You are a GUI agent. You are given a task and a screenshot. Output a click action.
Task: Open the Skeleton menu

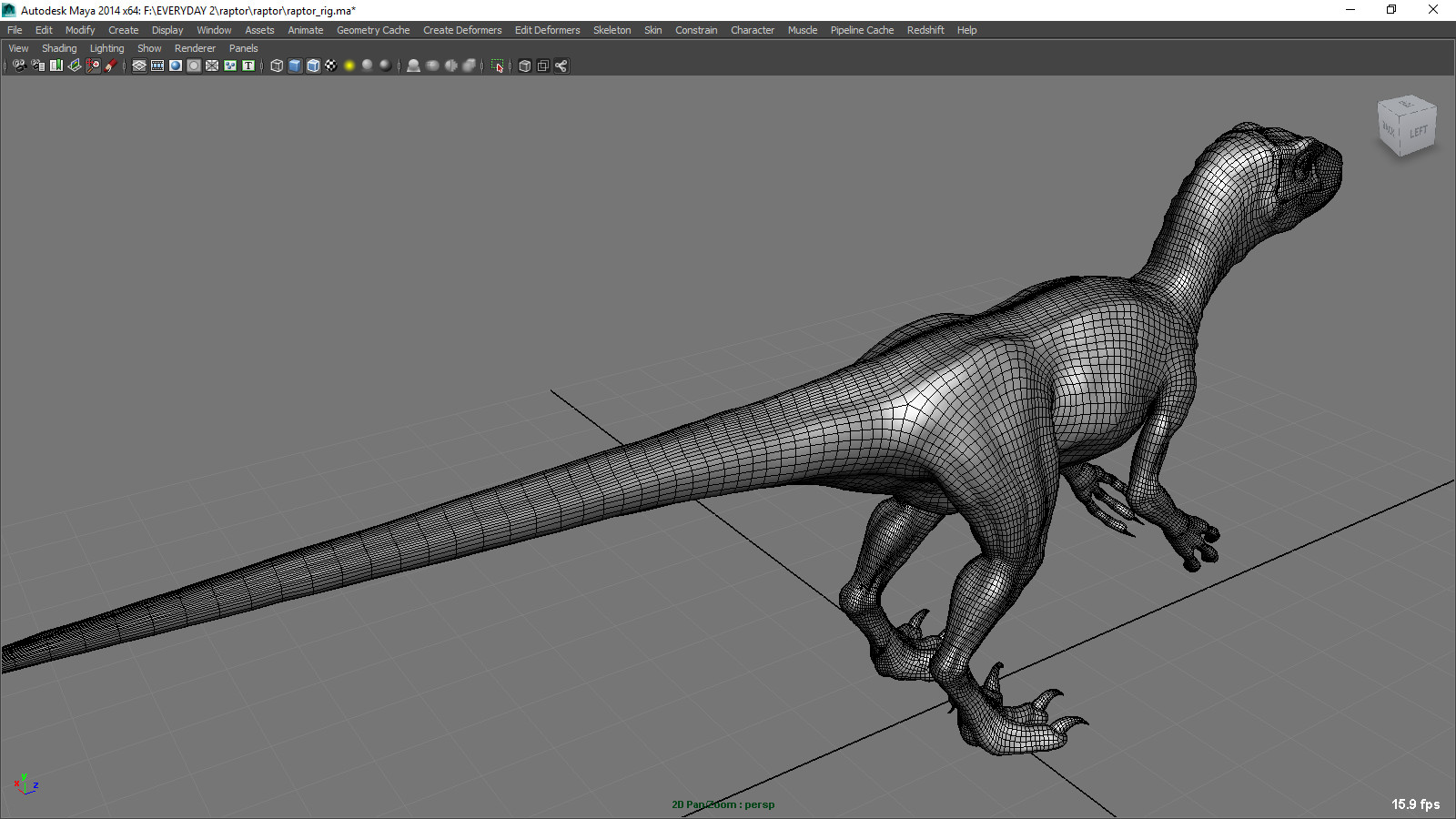tap(612, 29)
